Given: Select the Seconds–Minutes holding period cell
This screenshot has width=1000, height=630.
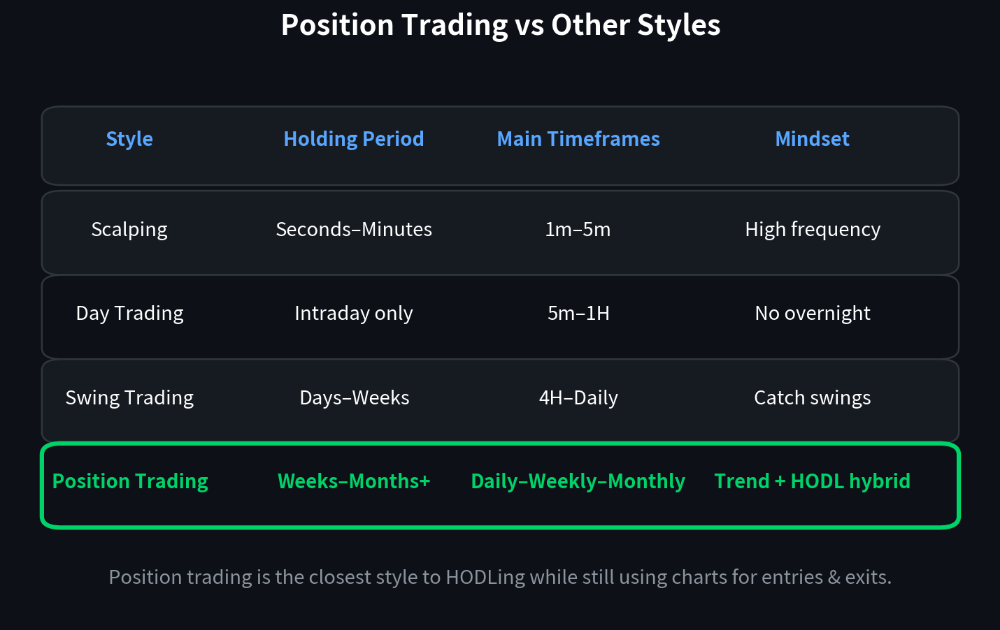Looking at the screenshot, I should tap(354, 230).
